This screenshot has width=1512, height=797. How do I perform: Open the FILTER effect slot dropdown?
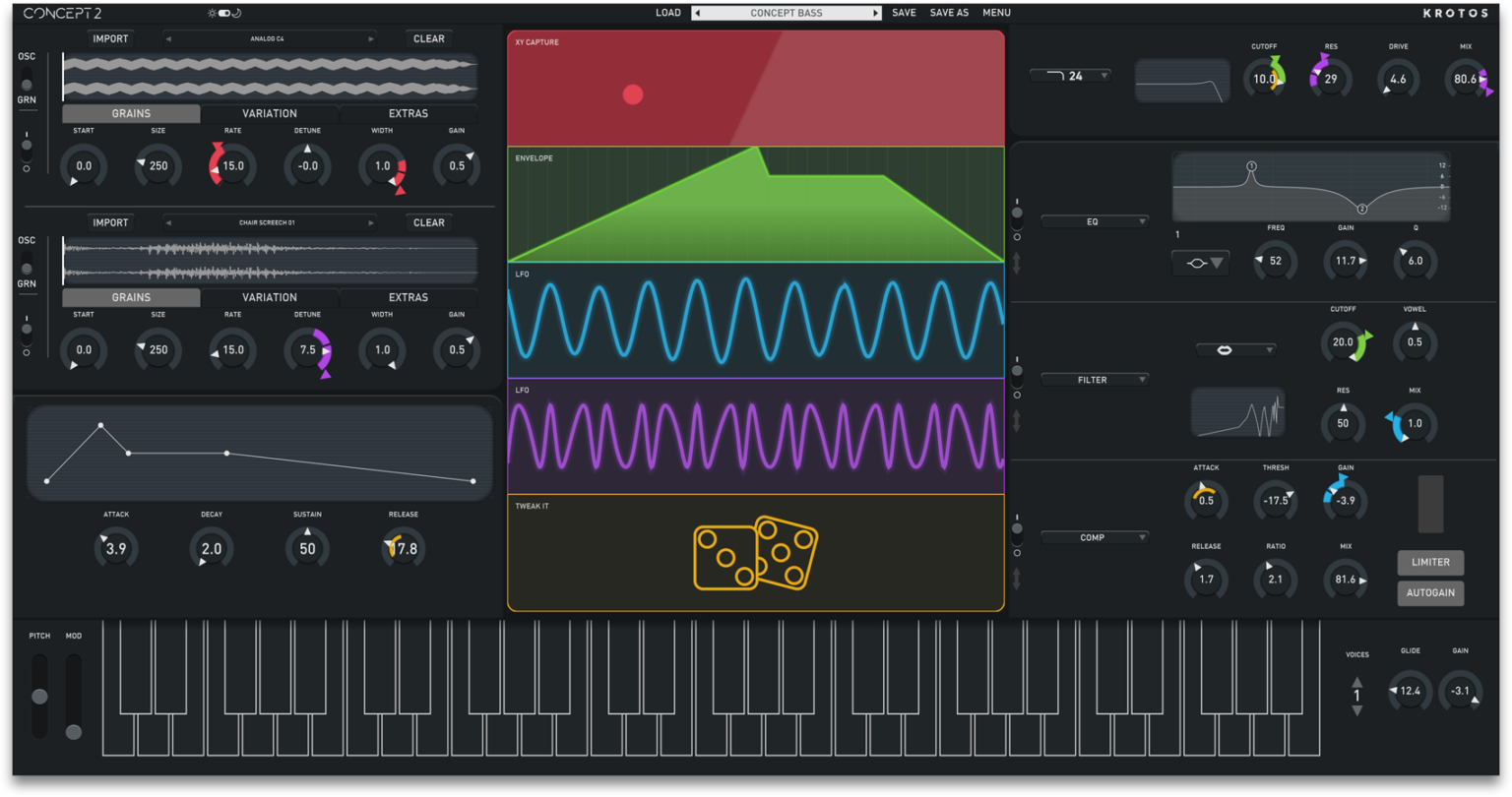(x=1094, y=378)
